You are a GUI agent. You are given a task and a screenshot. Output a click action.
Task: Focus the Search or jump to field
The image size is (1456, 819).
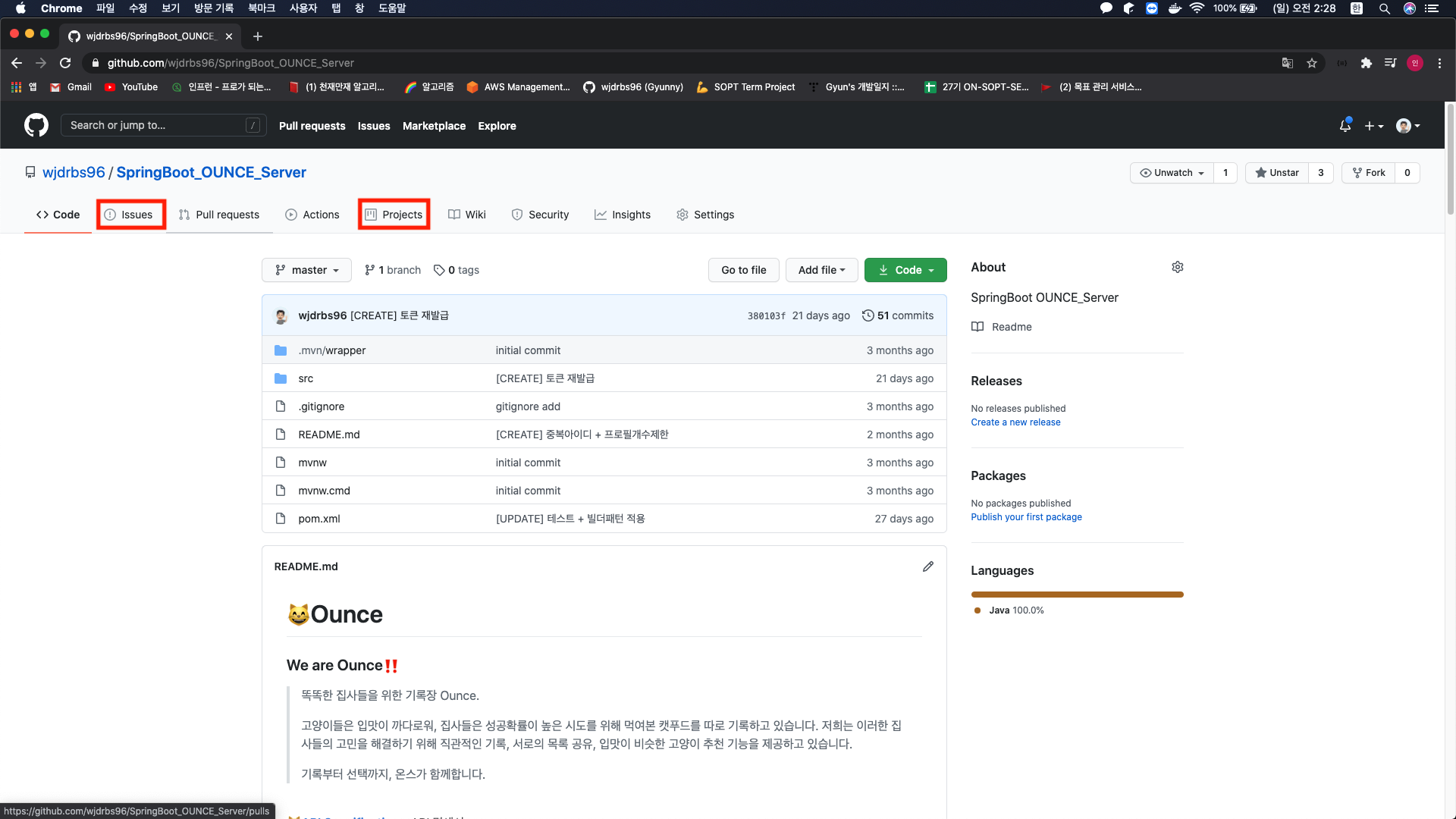155,125
